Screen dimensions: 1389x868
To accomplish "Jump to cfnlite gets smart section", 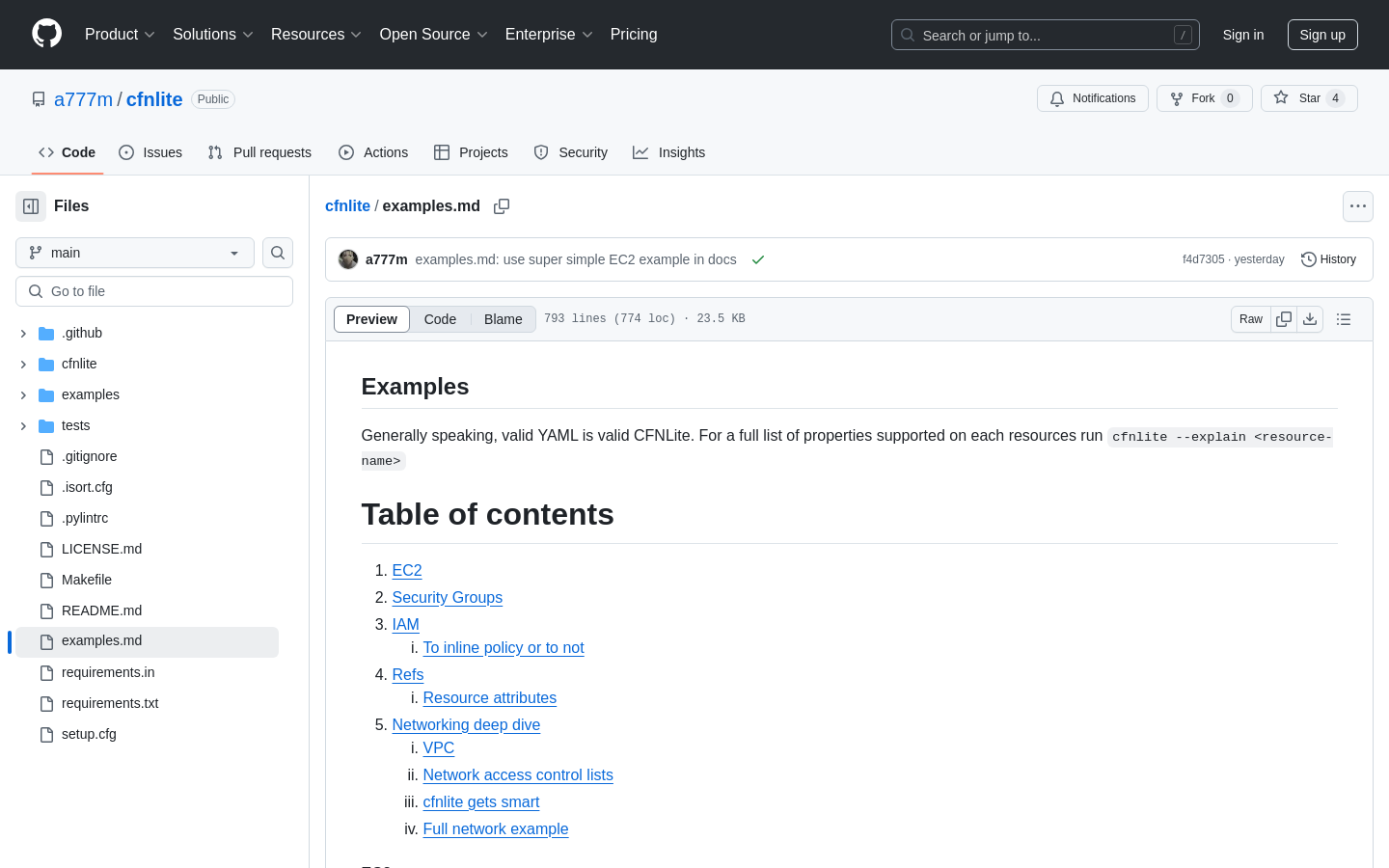I will click(x=481, y=802).
